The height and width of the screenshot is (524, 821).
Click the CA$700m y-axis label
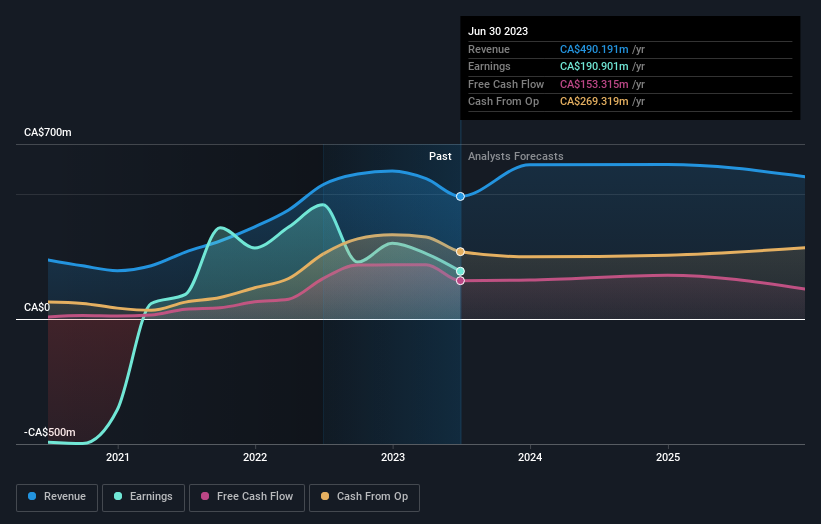(x=48, y=132)
